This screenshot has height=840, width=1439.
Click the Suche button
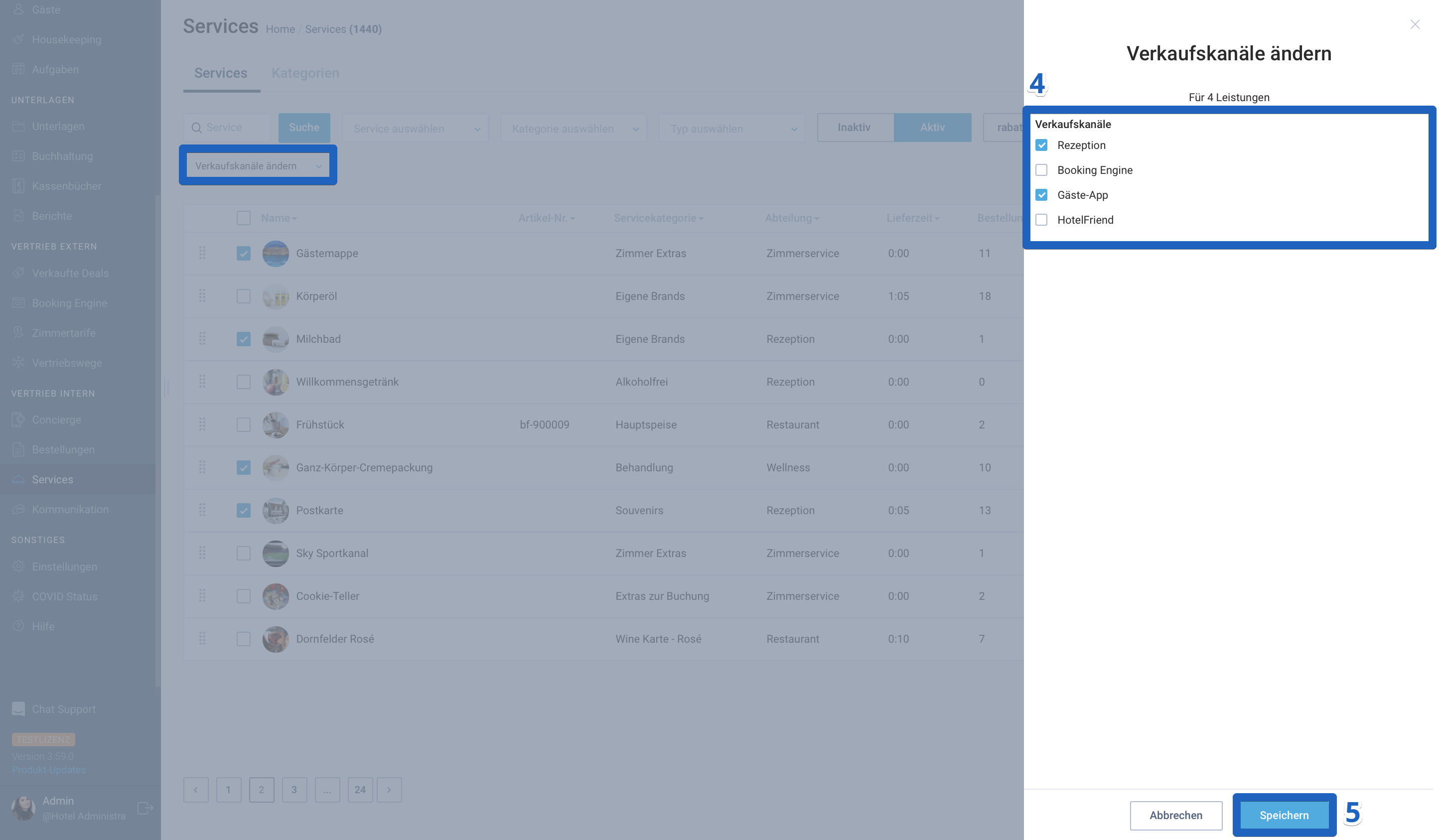[304, 128]
